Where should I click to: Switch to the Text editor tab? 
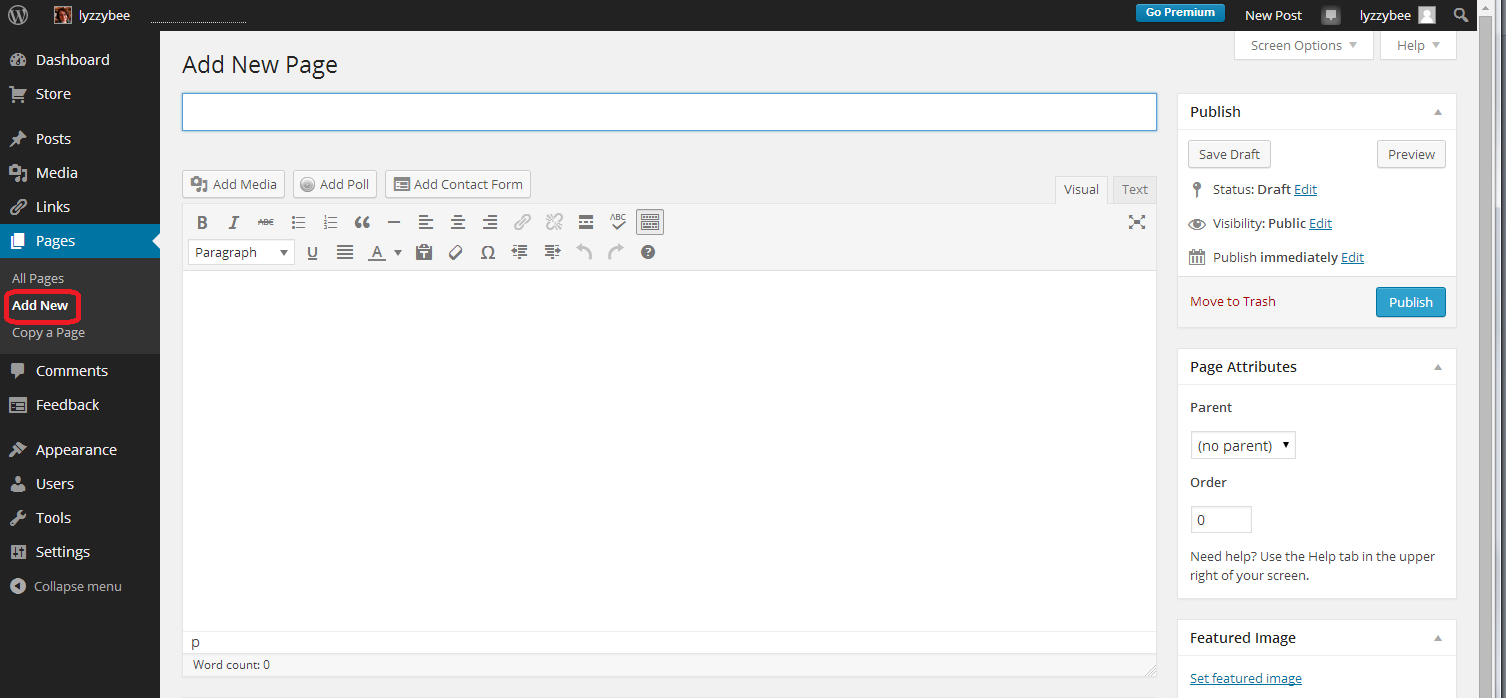[x=1134, y=189]
